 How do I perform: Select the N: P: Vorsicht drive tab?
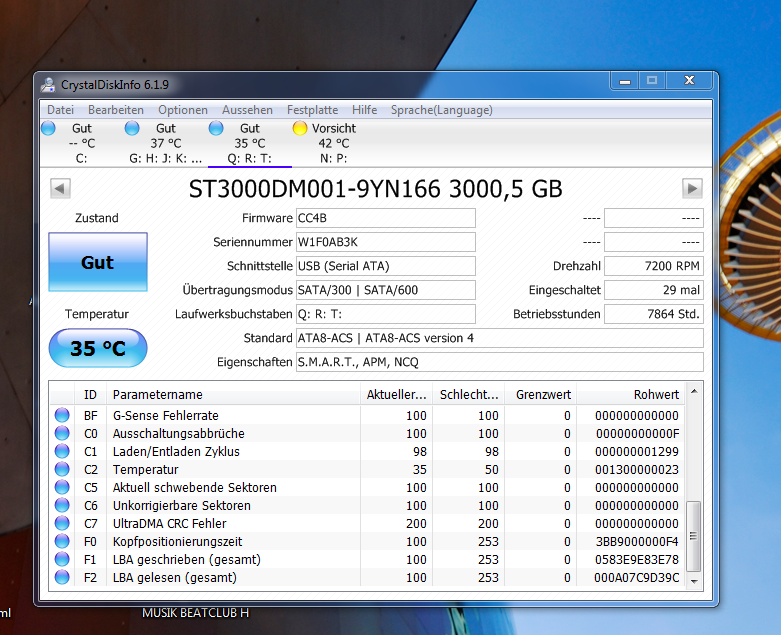click(x=334, y=143)
